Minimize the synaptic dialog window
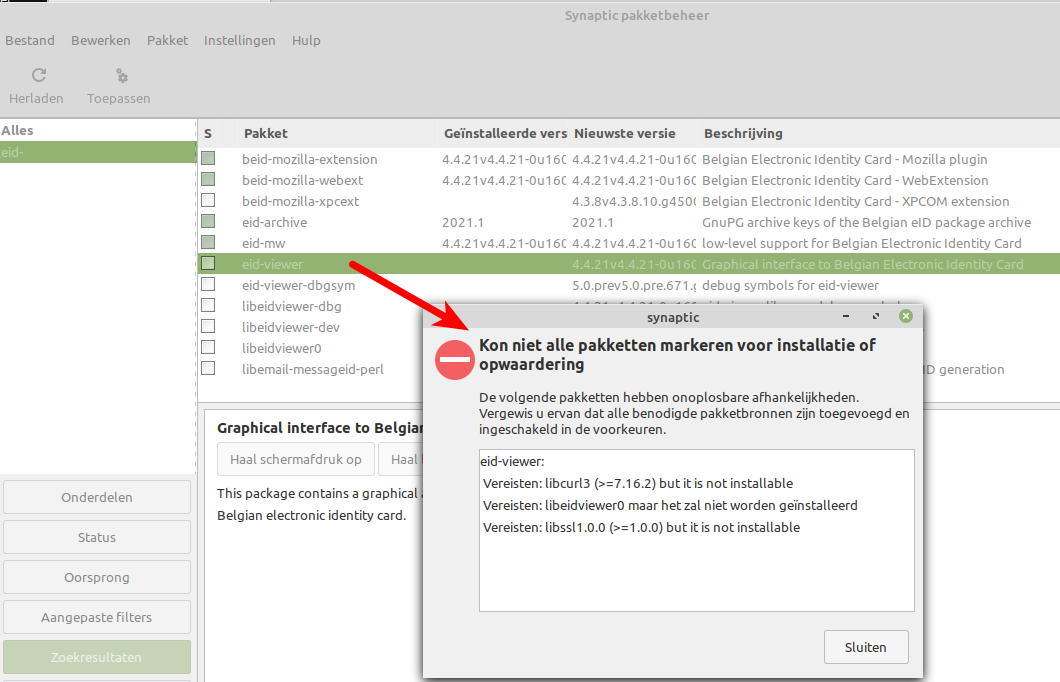This screenshot has width=1060, height=682. 846,316
